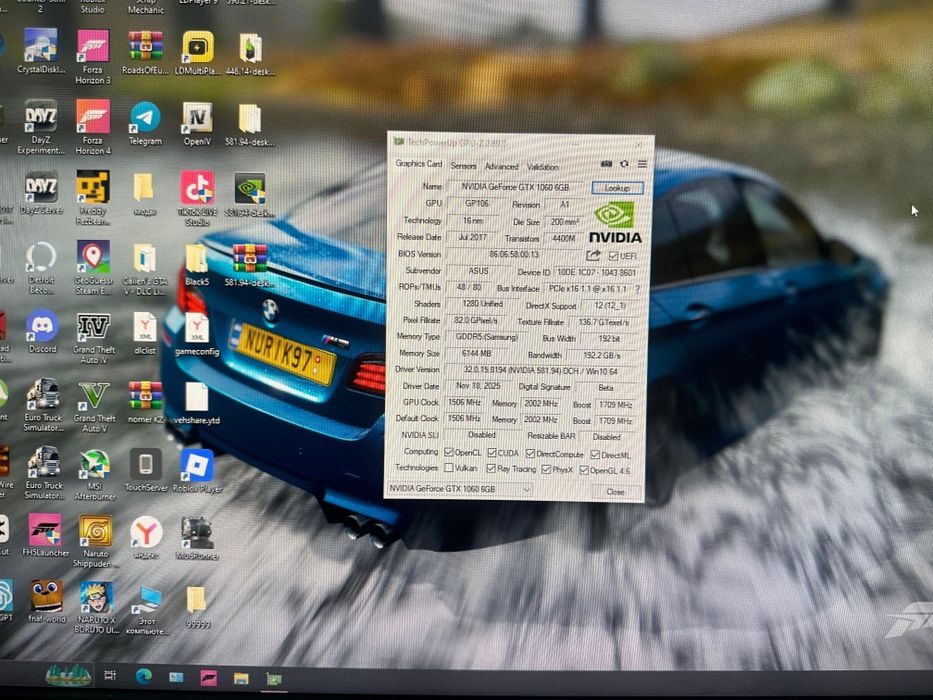Toggle the Ray Tracing checkbox
This screenshot has height=700, width=933.
tap(491, 469)
